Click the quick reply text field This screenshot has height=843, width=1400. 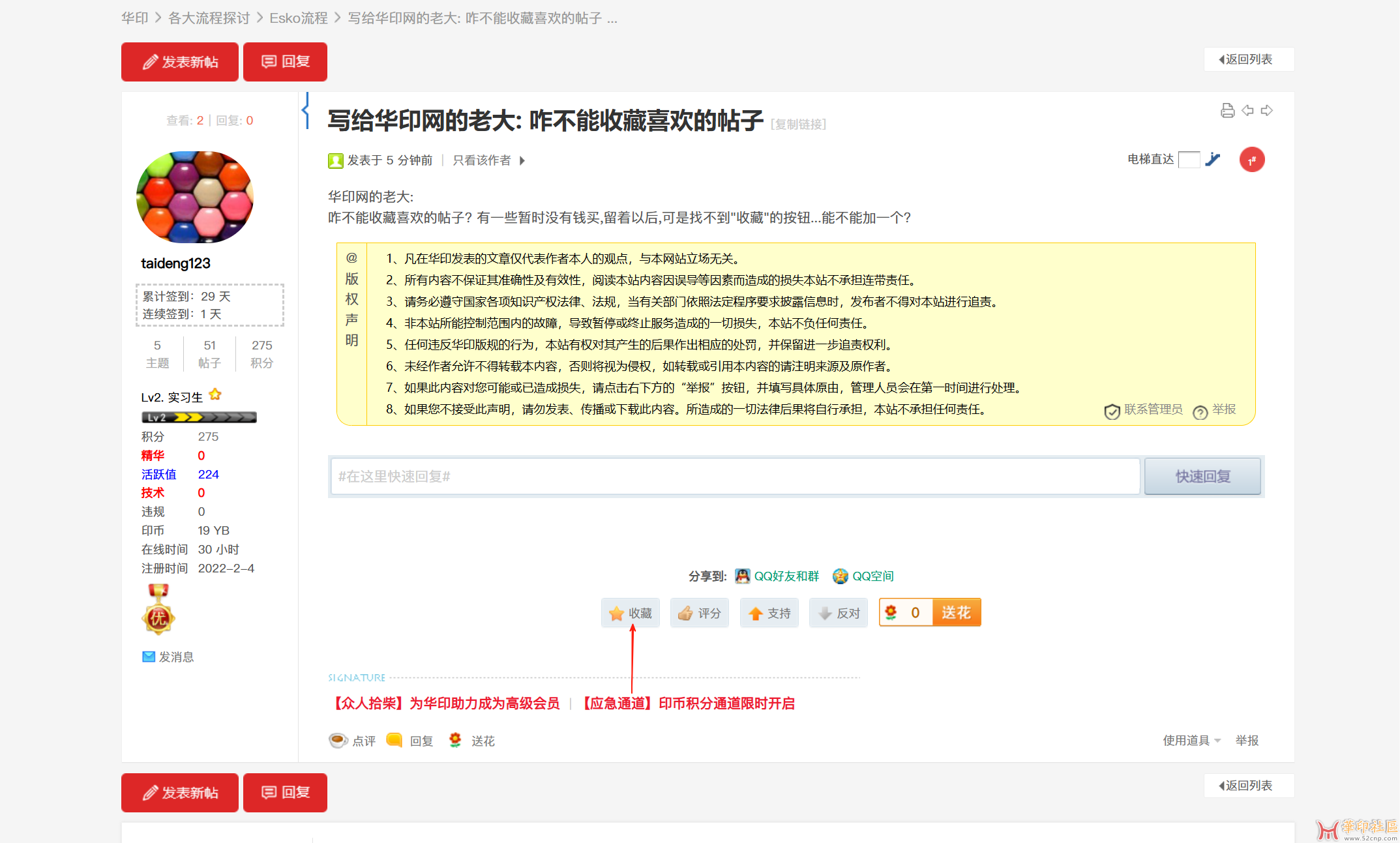[735, 477]
